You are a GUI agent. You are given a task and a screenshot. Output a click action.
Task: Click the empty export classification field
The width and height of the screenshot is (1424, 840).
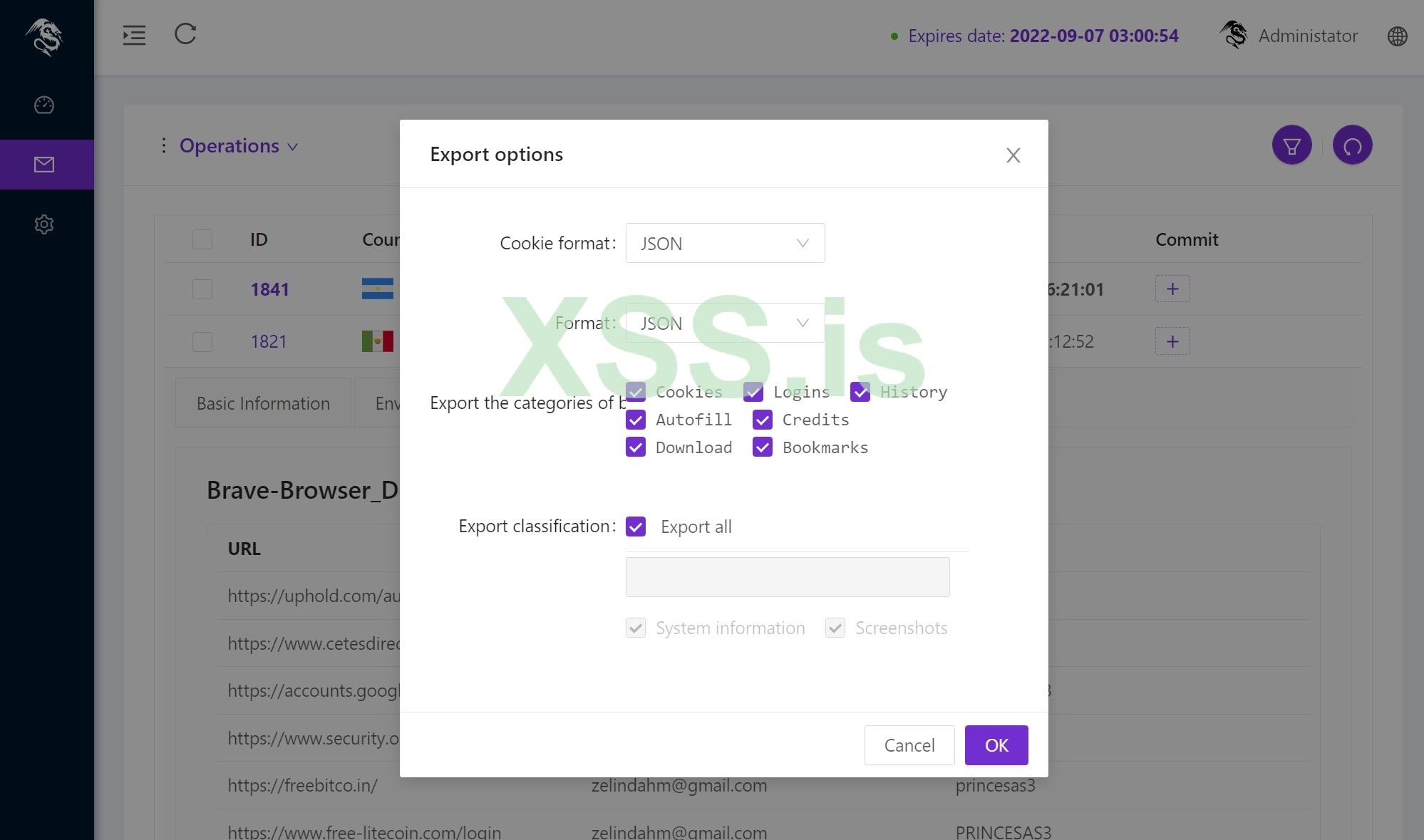[787, 577]
